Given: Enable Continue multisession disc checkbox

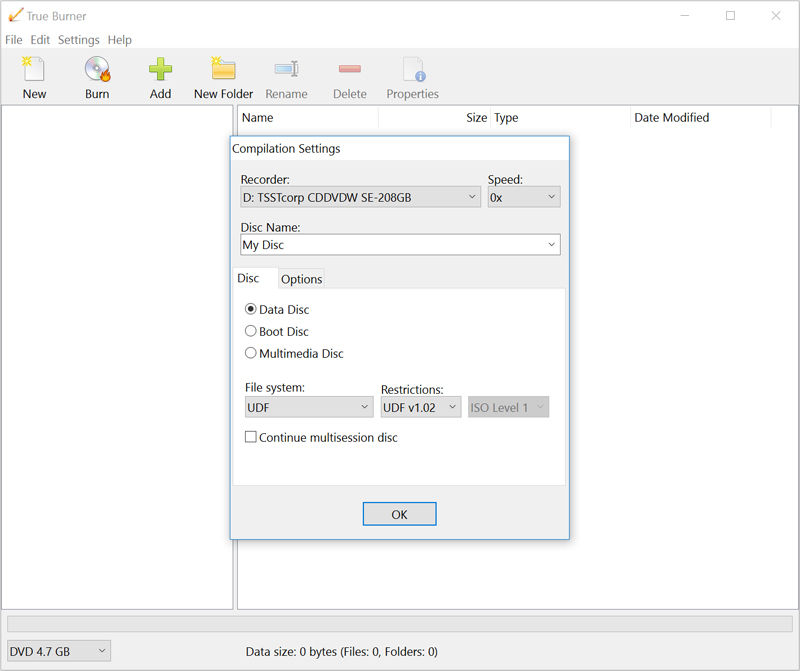Looking at the screenshot, I should click(x=251, y=437).
